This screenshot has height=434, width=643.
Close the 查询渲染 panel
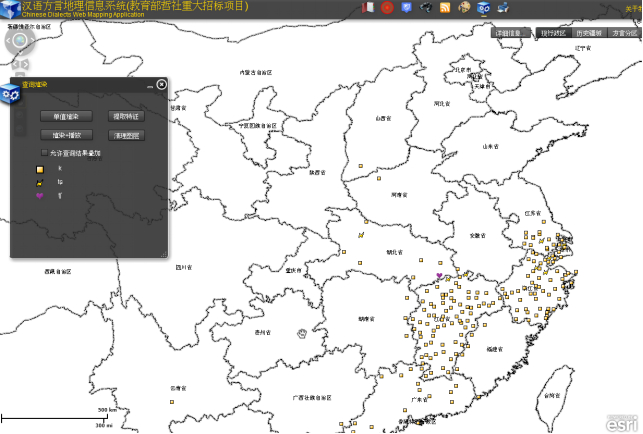click(162, 84)
